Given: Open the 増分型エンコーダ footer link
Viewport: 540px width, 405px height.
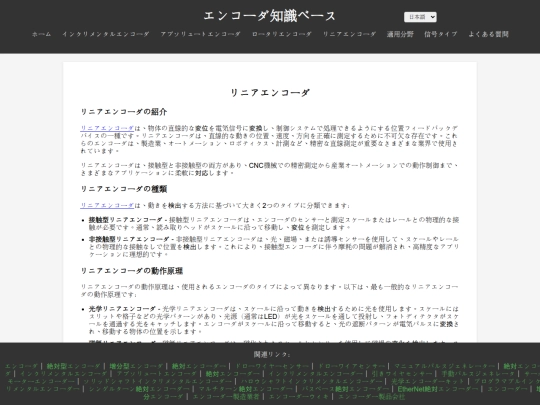Looking at the screenshot, I should [136, 366].
